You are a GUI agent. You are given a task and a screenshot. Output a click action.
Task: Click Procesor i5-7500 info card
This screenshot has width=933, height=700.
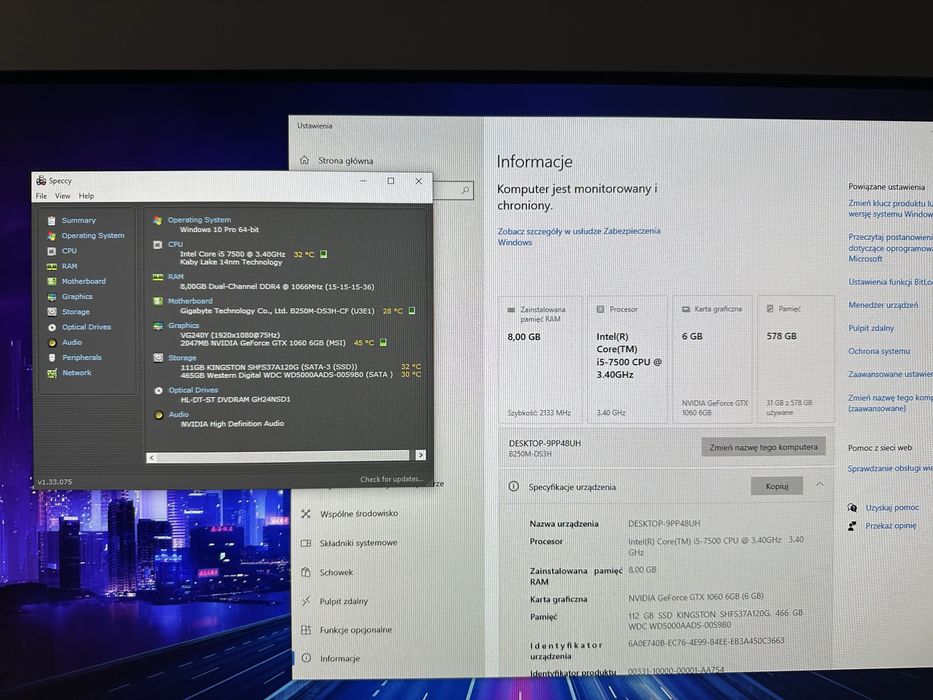(x=627, y=360)
